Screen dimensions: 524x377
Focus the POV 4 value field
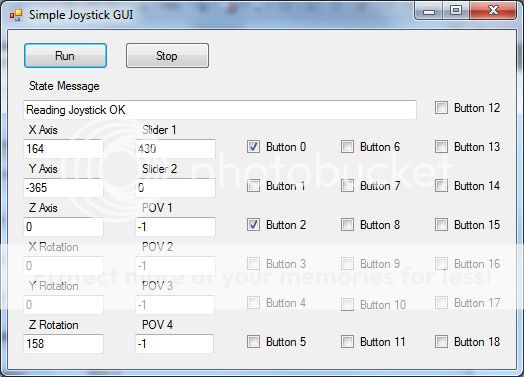[174, 344]
